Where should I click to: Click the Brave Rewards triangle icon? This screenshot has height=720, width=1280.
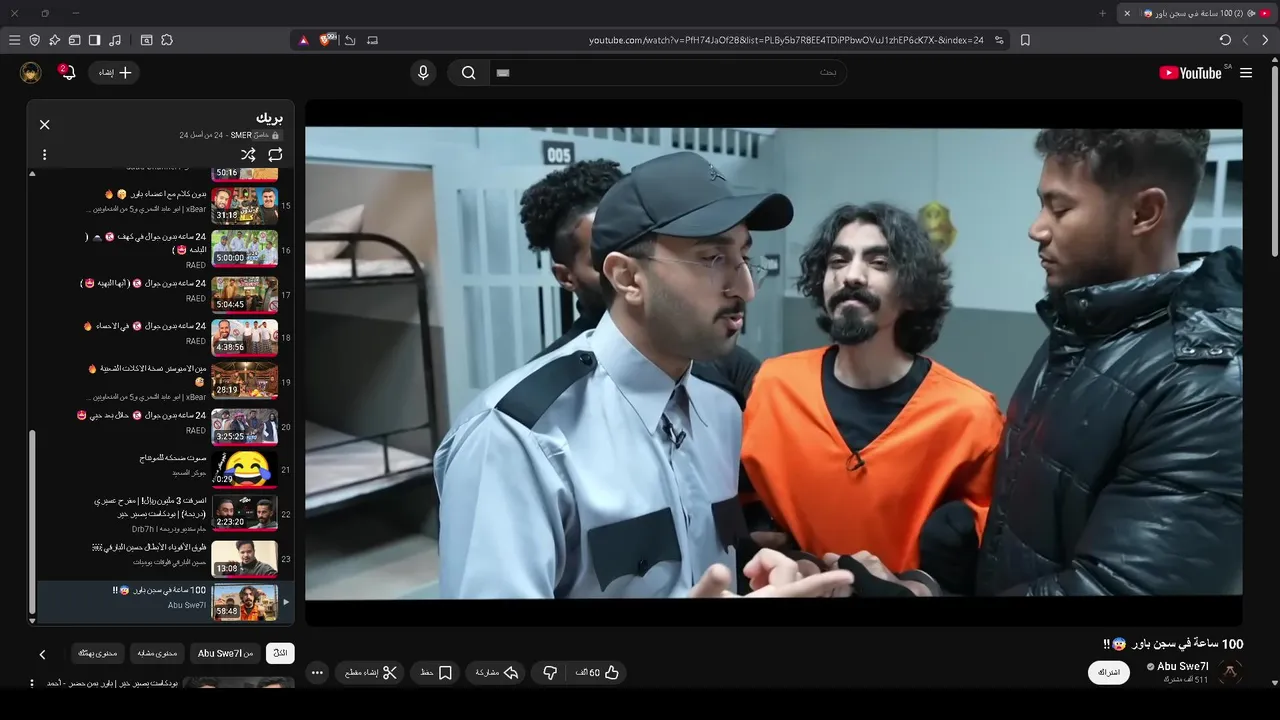coord(304,40)
